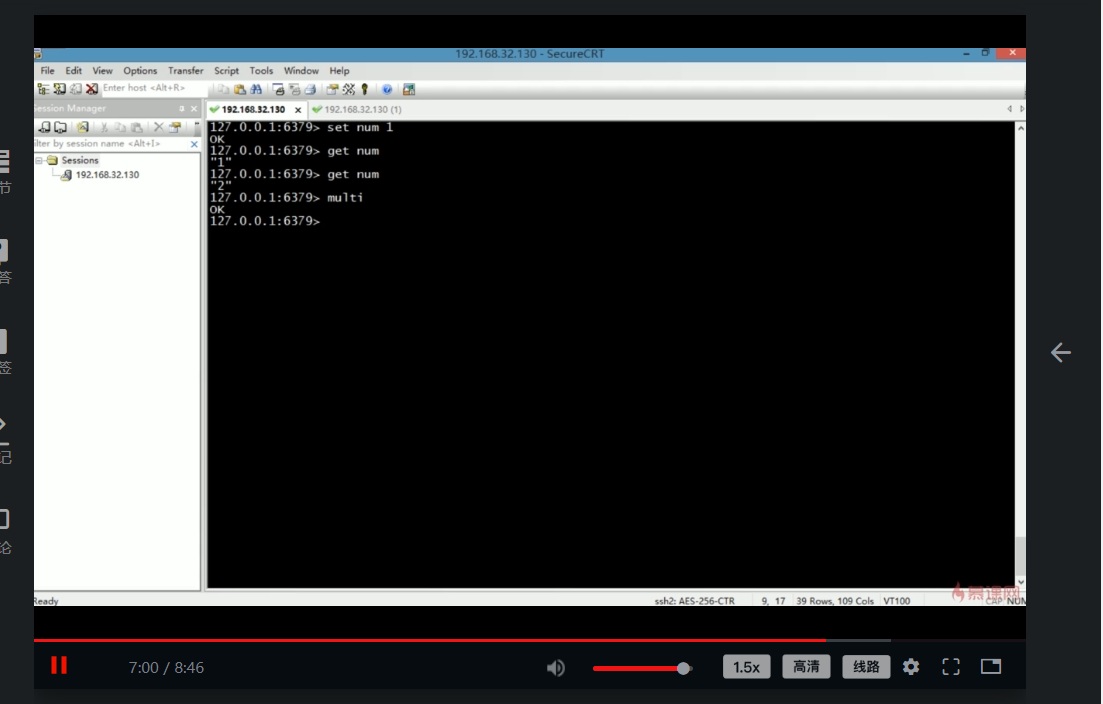The height and width of the screenshot is (704, 1103).
Task: Click the Quick Connect lightning icon
Action: coord(60,89)
